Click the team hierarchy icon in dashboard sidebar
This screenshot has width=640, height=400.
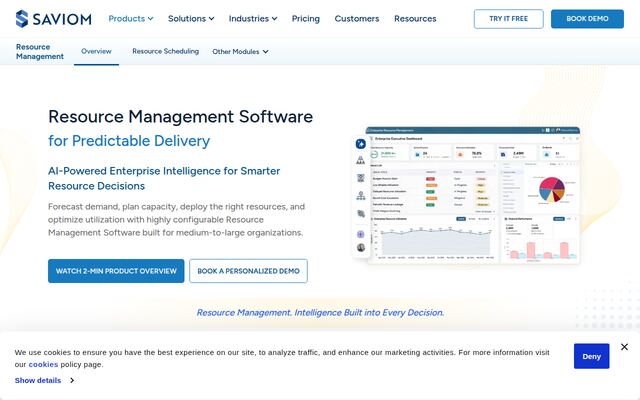click(361, 160)
